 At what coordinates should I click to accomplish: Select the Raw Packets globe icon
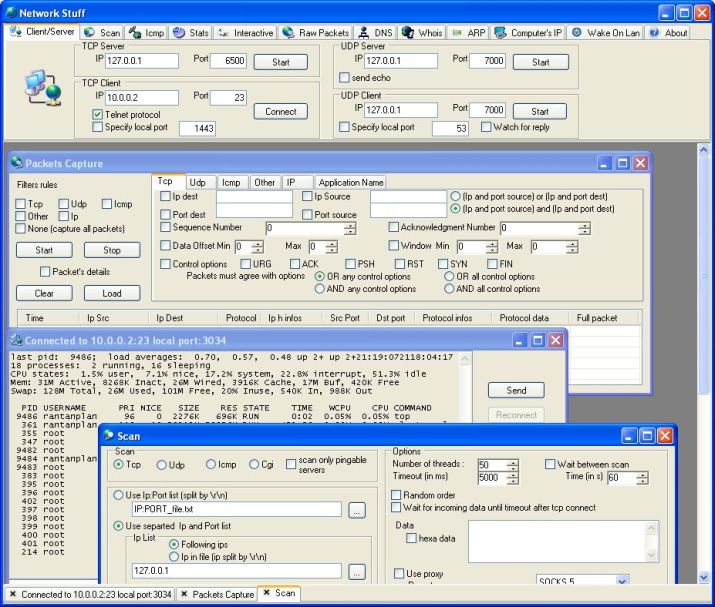click(288, 32)
